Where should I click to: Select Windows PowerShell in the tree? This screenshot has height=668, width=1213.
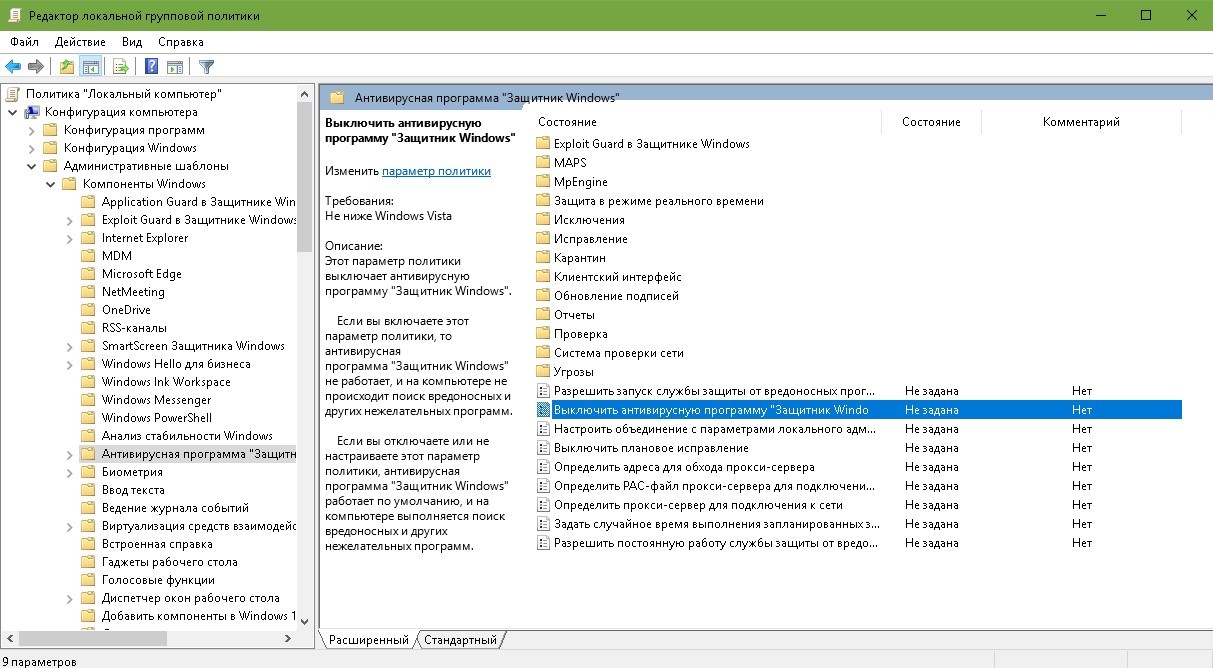tap(157, 418)
